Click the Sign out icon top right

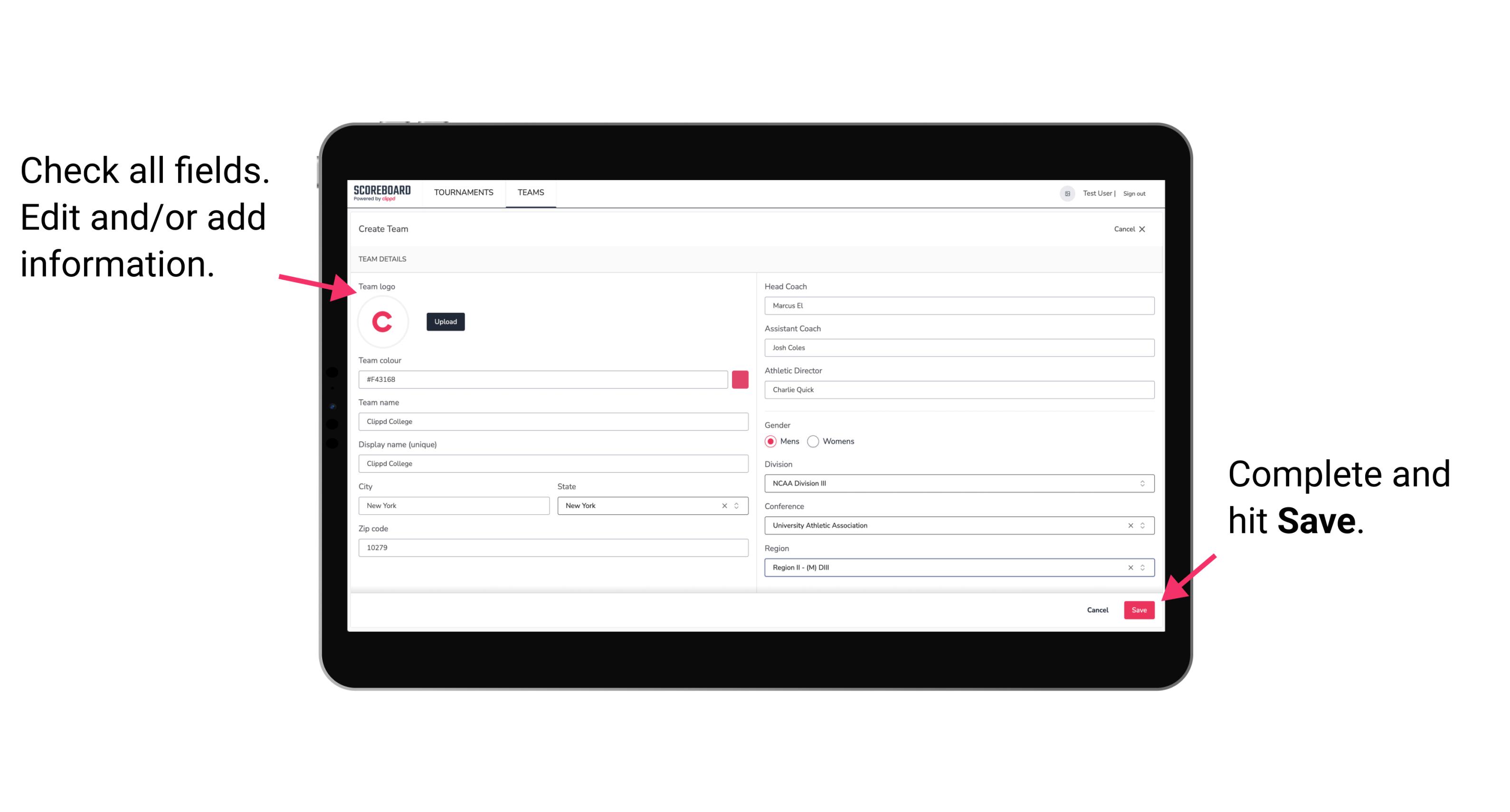point(1132,193)
